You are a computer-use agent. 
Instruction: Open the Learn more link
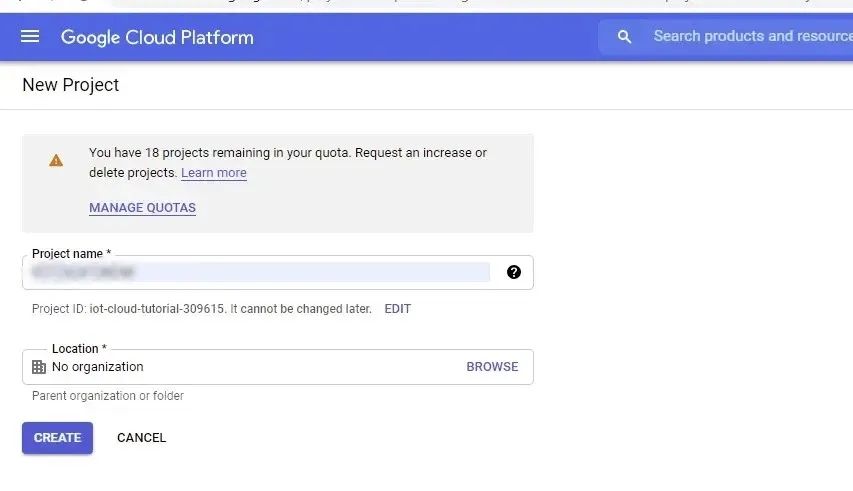214,172
